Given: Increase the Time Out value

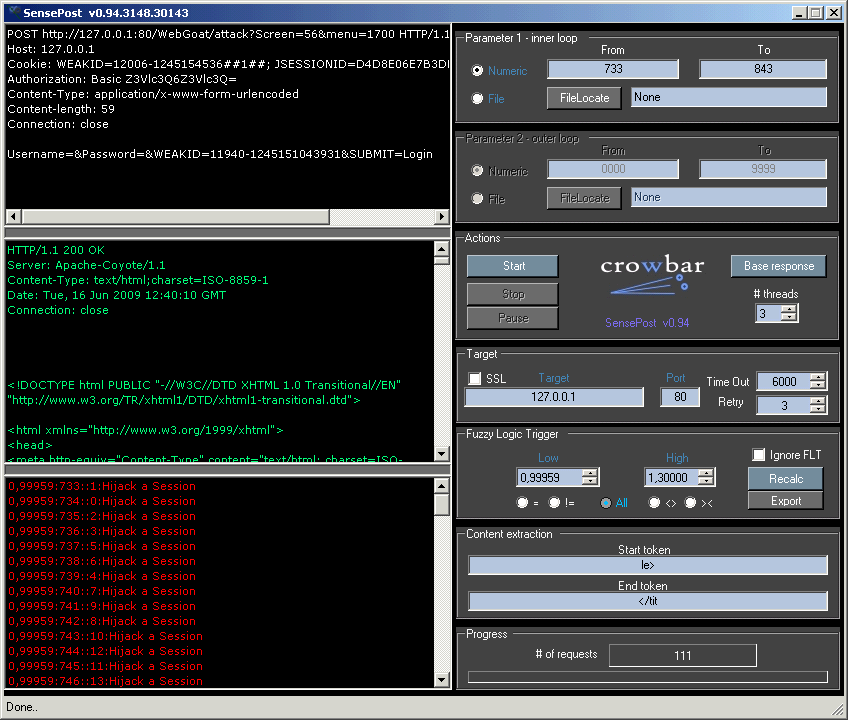Looking at the screenshot, I should coord(818,377).
